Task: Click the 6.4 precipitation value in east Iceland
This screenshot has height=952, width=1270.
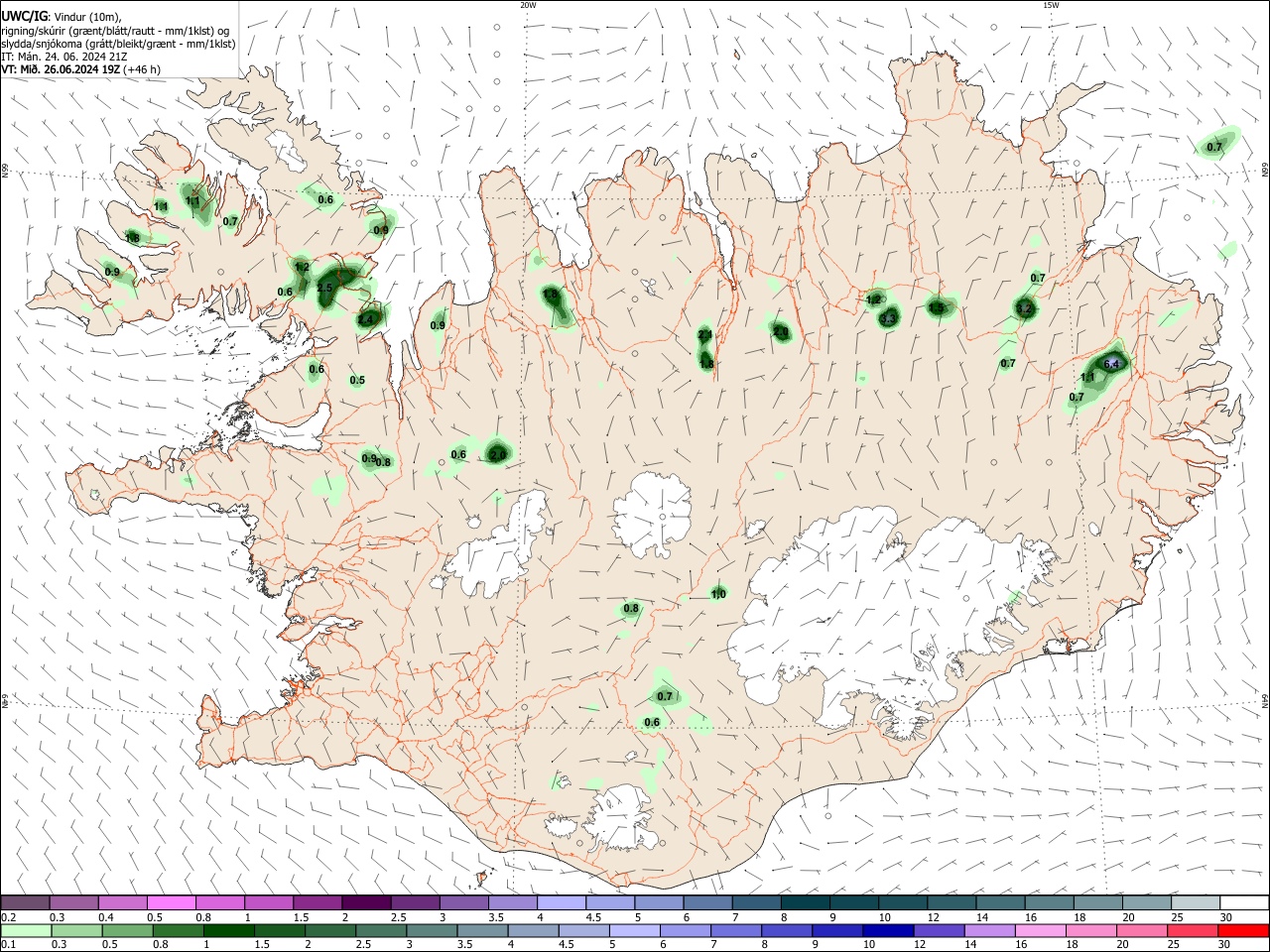Action: (x=1111, y=364)
